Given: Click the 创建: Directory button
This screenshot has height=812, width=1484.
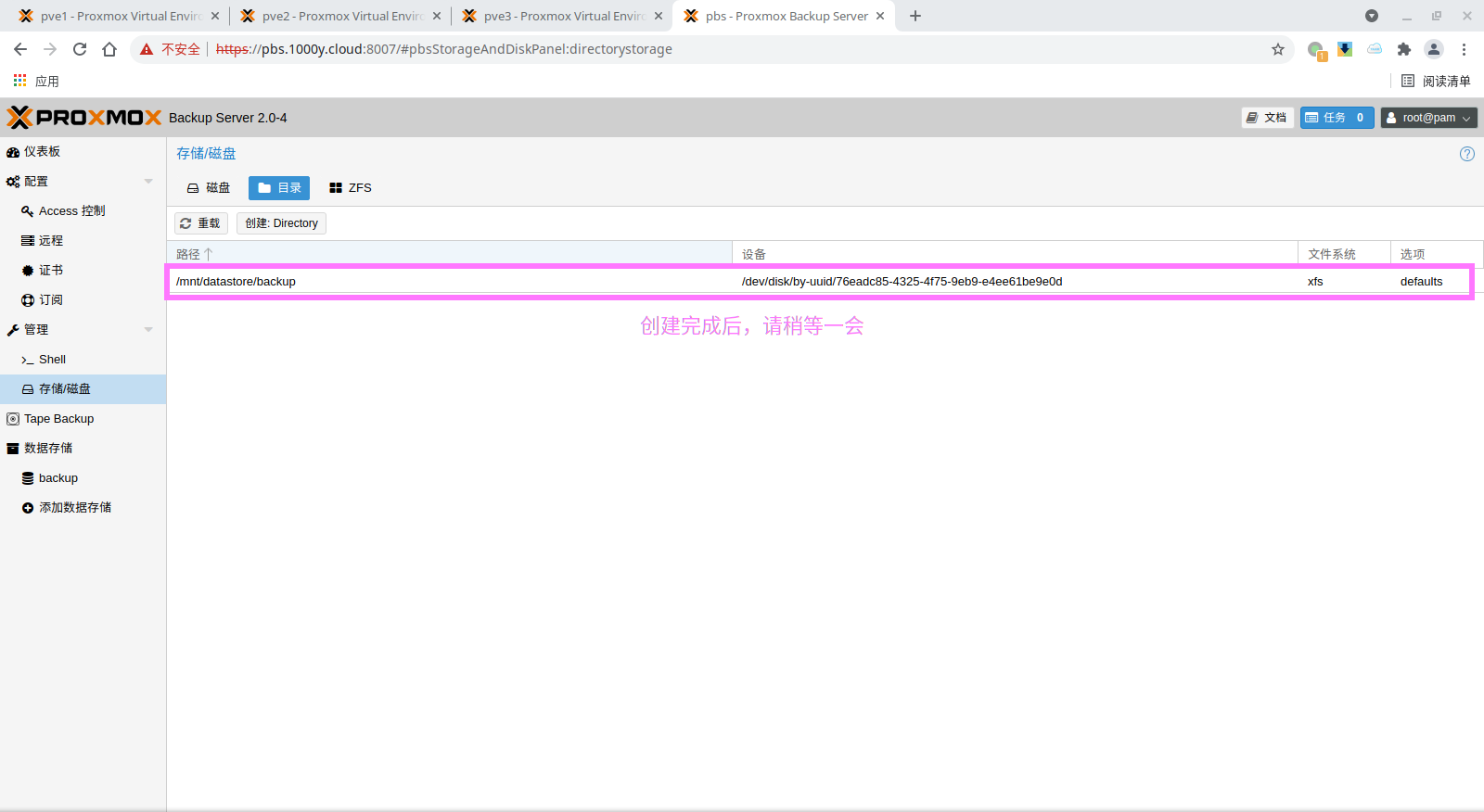Looking at the screenshot, I should point(281,223).
